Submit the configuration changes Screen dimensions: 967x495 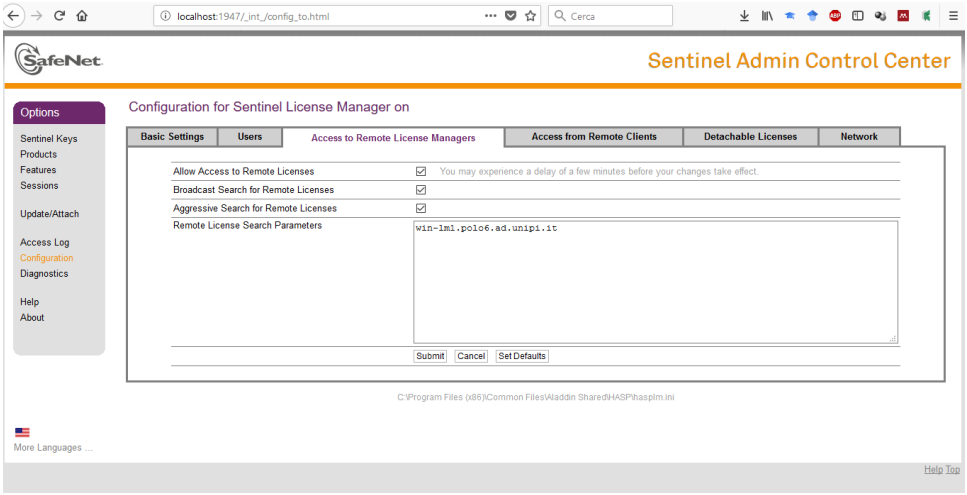pos(430,356)
